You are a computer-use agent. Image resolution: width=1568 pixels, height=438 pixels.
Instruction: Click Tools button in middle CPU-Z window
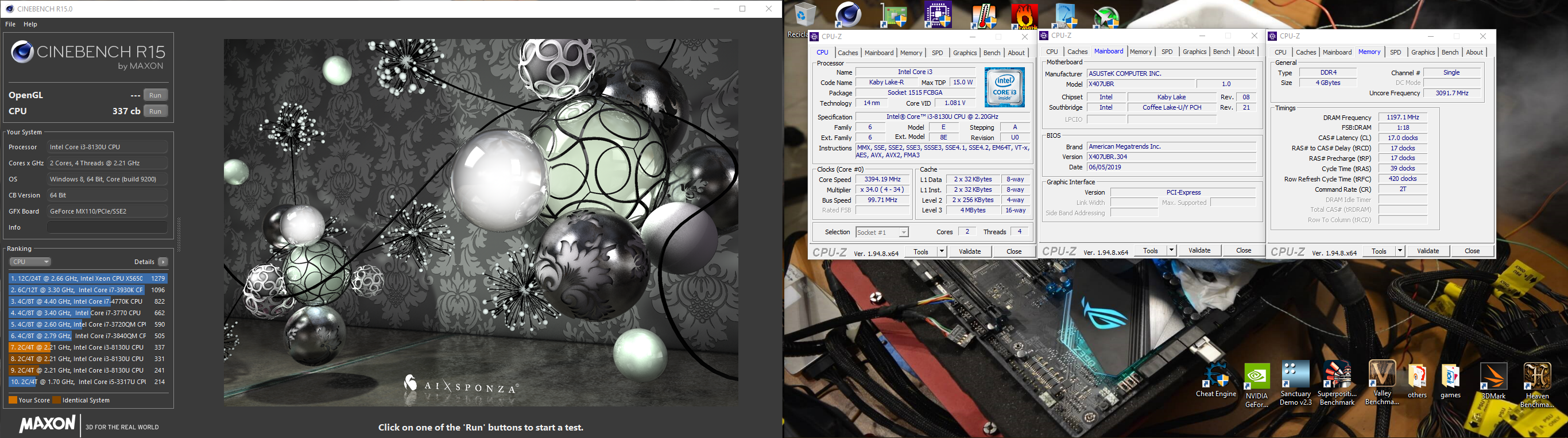point(1151,250)
